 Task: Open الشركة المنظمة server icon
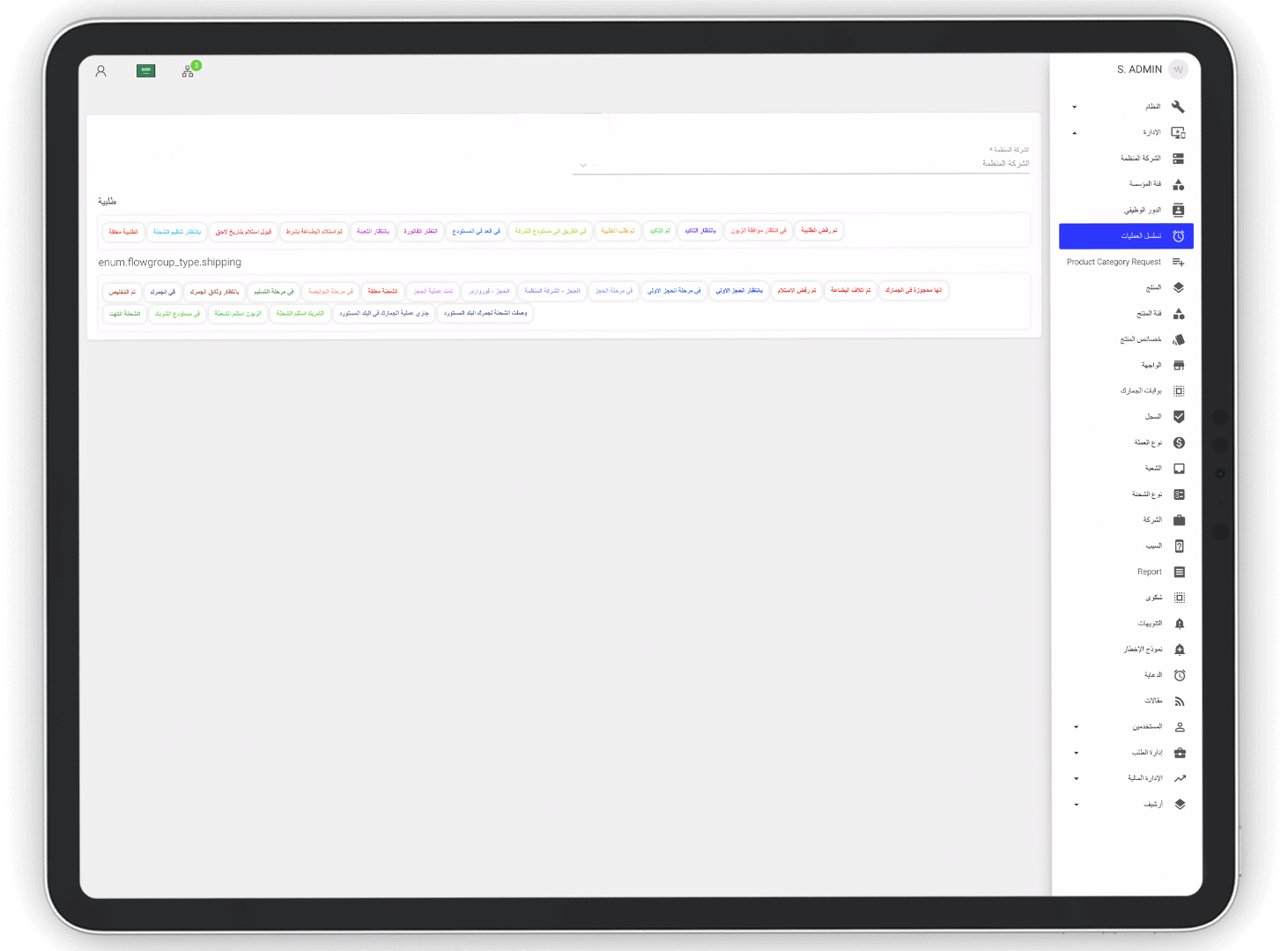(x=1178, y=159)
